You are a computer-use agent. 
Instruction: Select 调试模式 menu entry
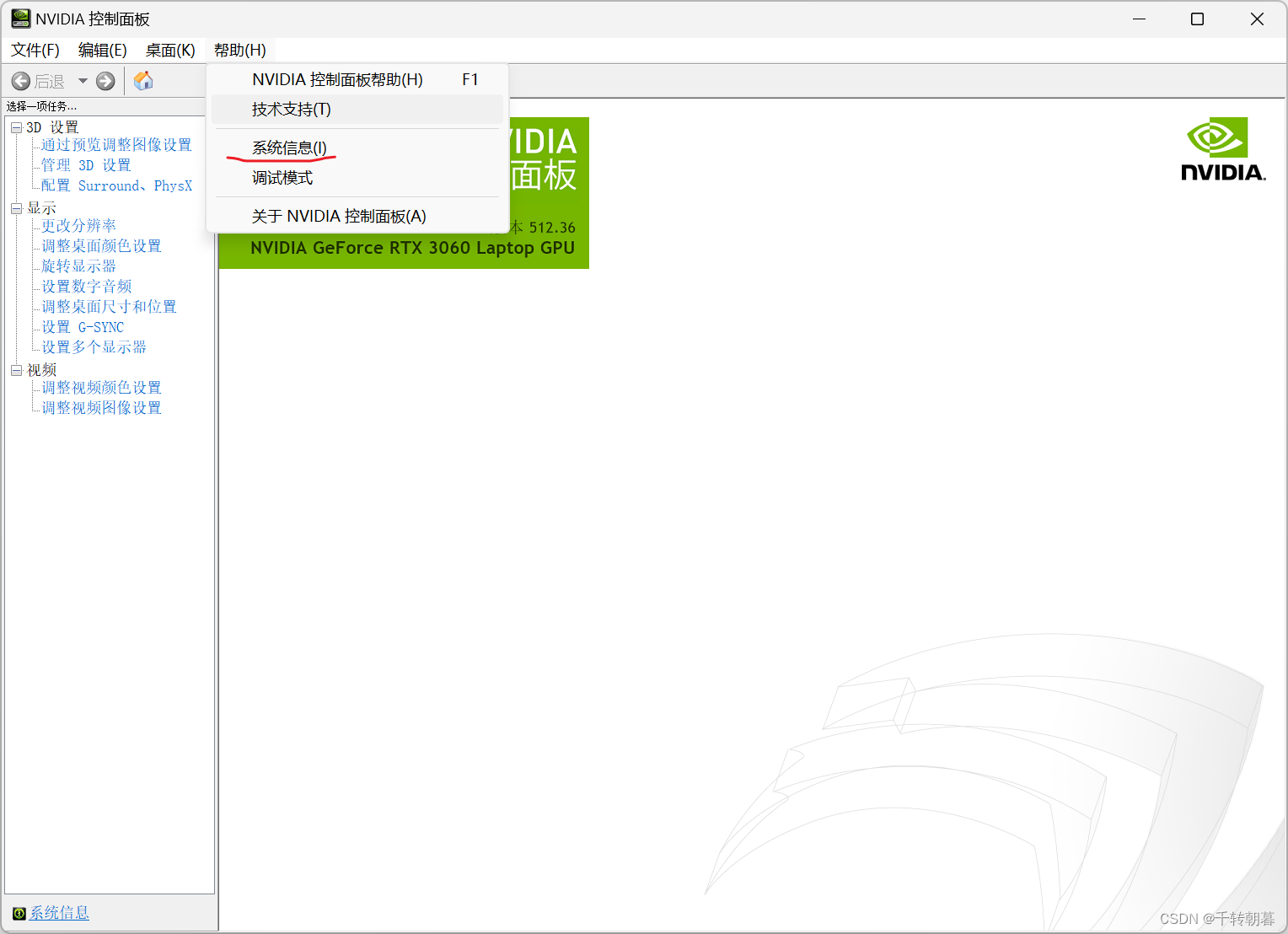[357, 178]
